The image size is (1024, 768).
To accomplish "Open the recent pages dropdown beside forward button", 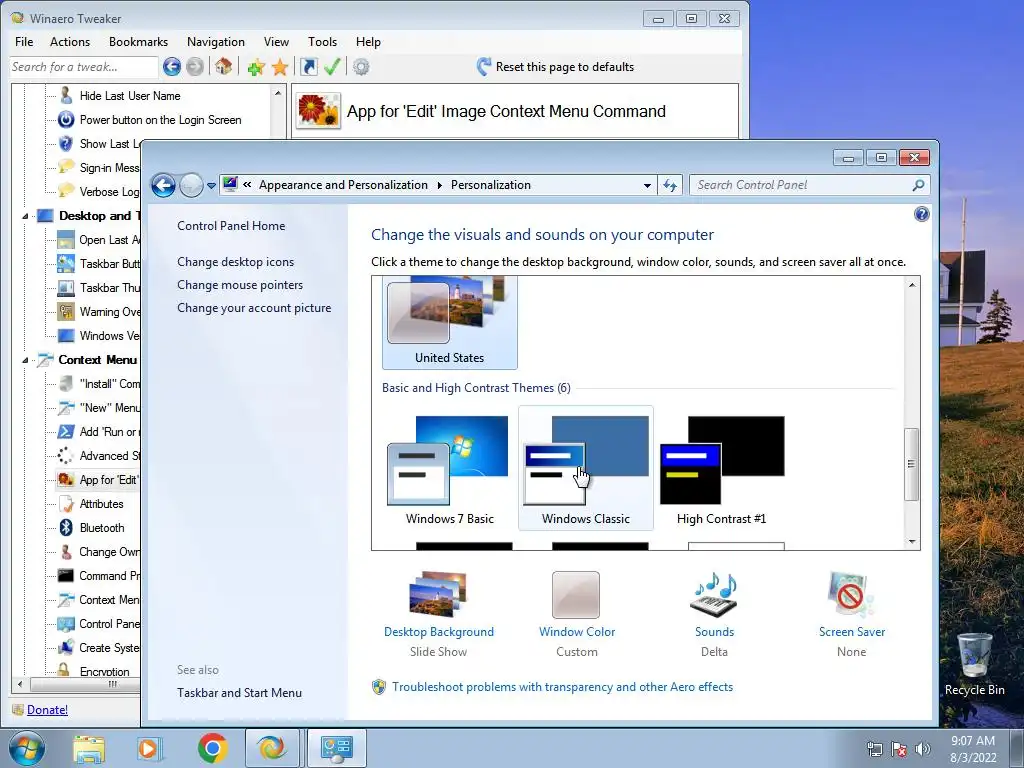I will (x=211, y=186).
